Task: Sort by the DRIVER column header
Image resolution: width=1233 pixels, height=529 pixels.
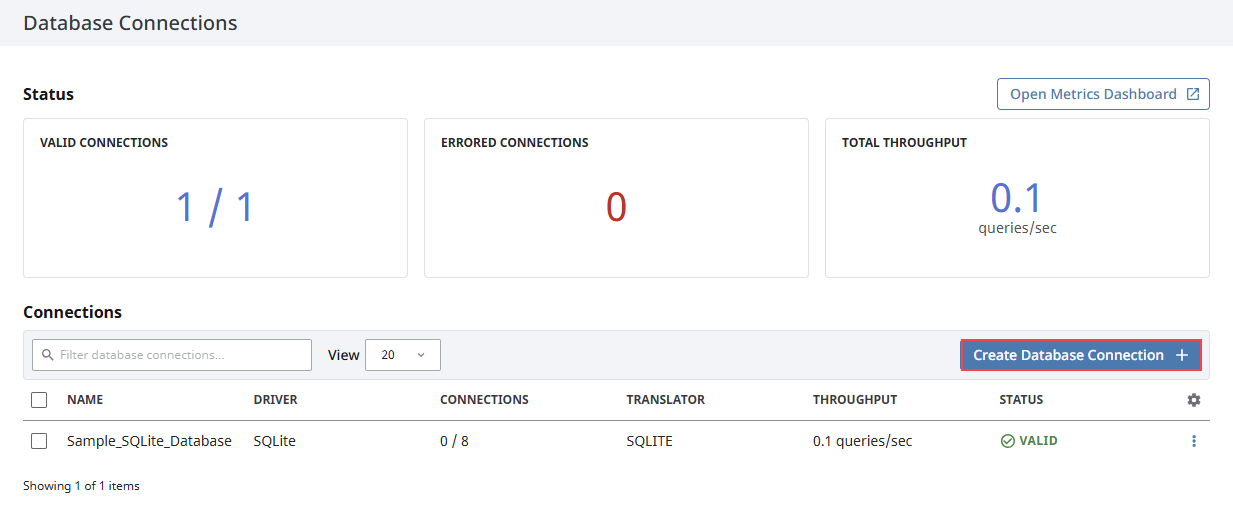Action: click(275, 400)
